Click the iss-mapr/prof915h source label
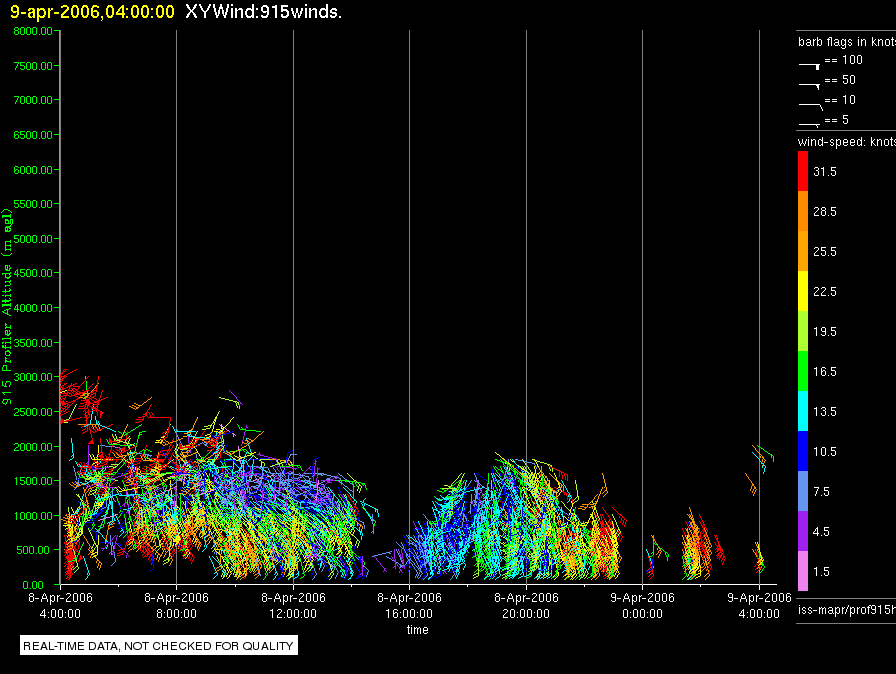This screenshot has width=896, height=674. pyautogui.click(x=847, y=610)
